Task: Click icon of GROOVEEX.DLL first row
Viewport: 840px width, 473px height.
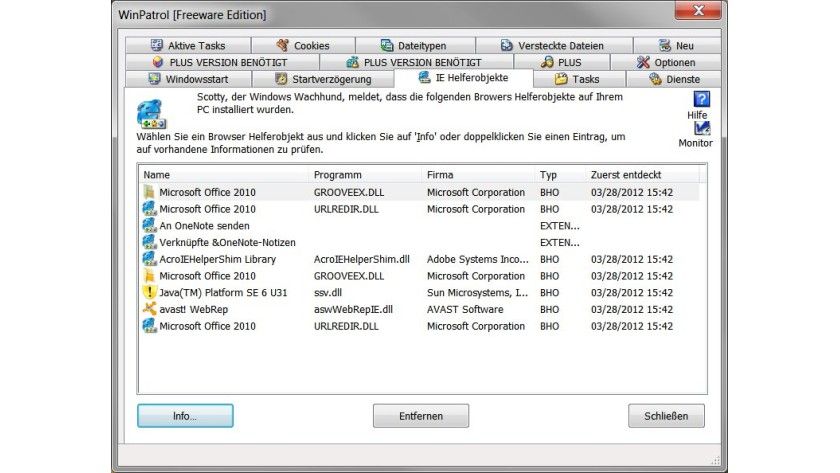Action: point(149,192)
